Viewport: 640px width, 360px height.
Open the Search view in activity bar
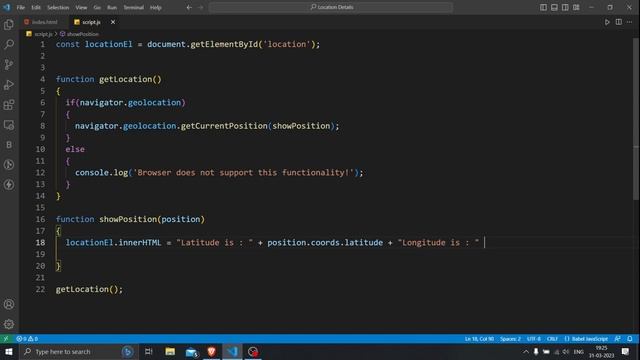click(9, 44)
